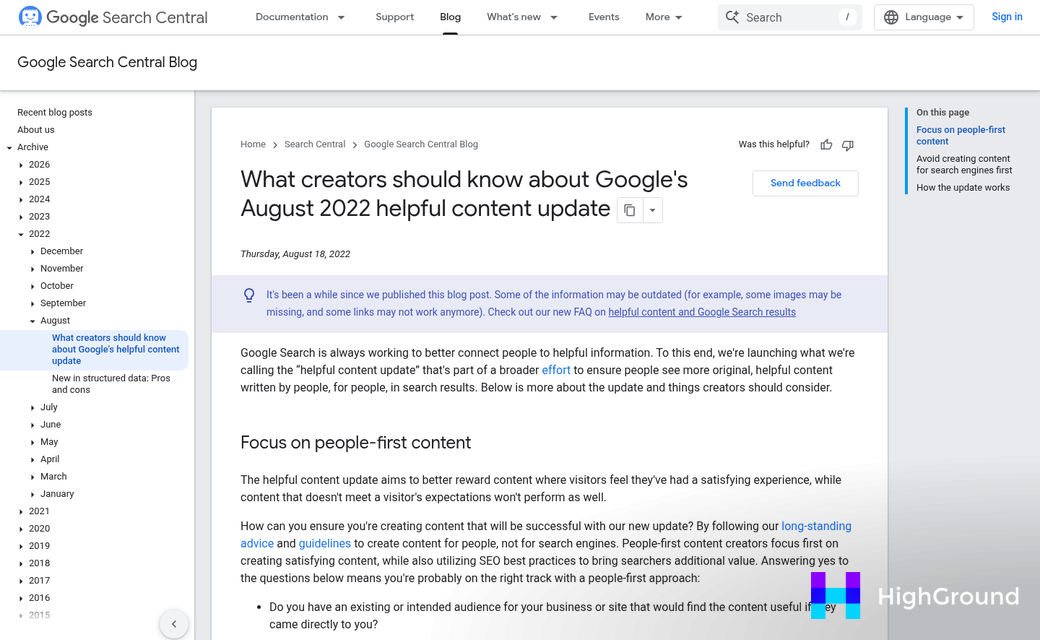
Task: Open the dropdown arrow next to the copy icon
Action: point(653,210)
